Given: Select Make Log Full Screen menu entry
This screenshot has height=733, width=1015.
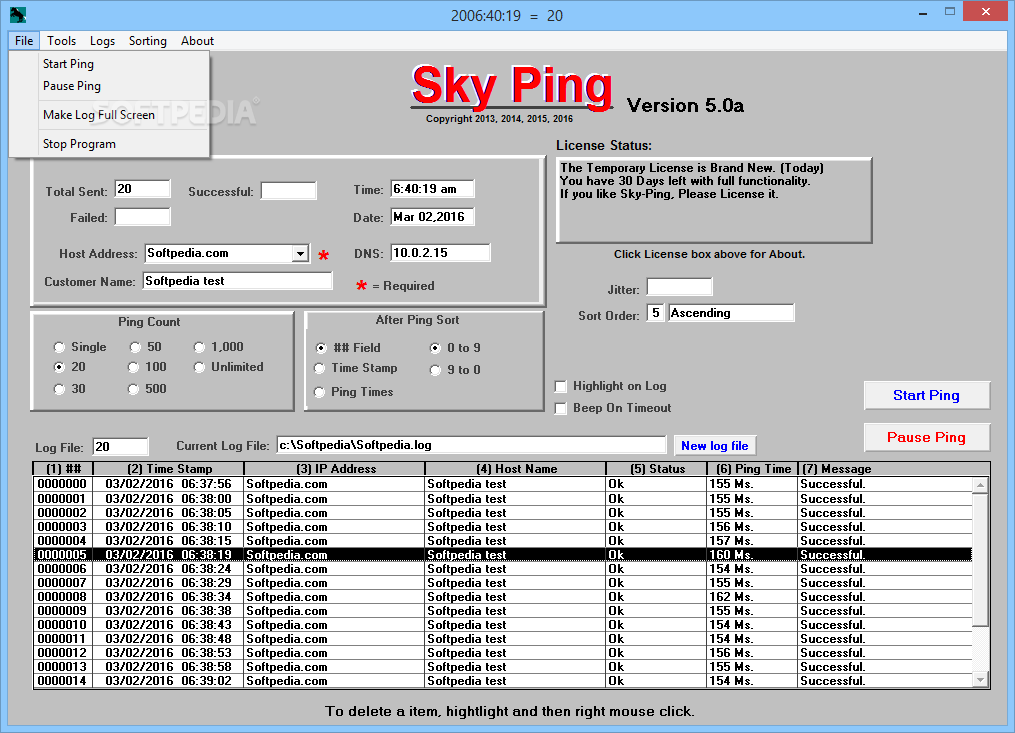Looking at the screenshot, I should (x=99, y=115).
